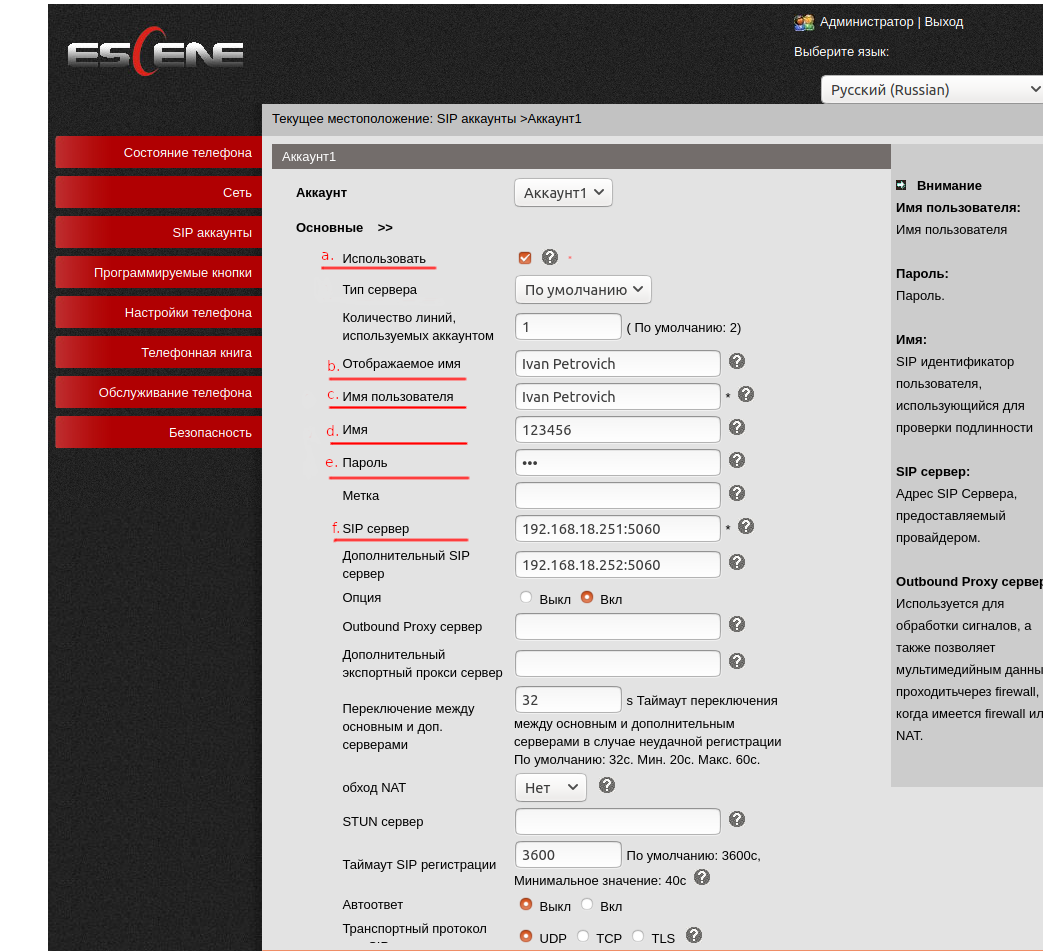Enable Автоответ Вкл radio button
The image size is (1043, 951).
point(587,904)
